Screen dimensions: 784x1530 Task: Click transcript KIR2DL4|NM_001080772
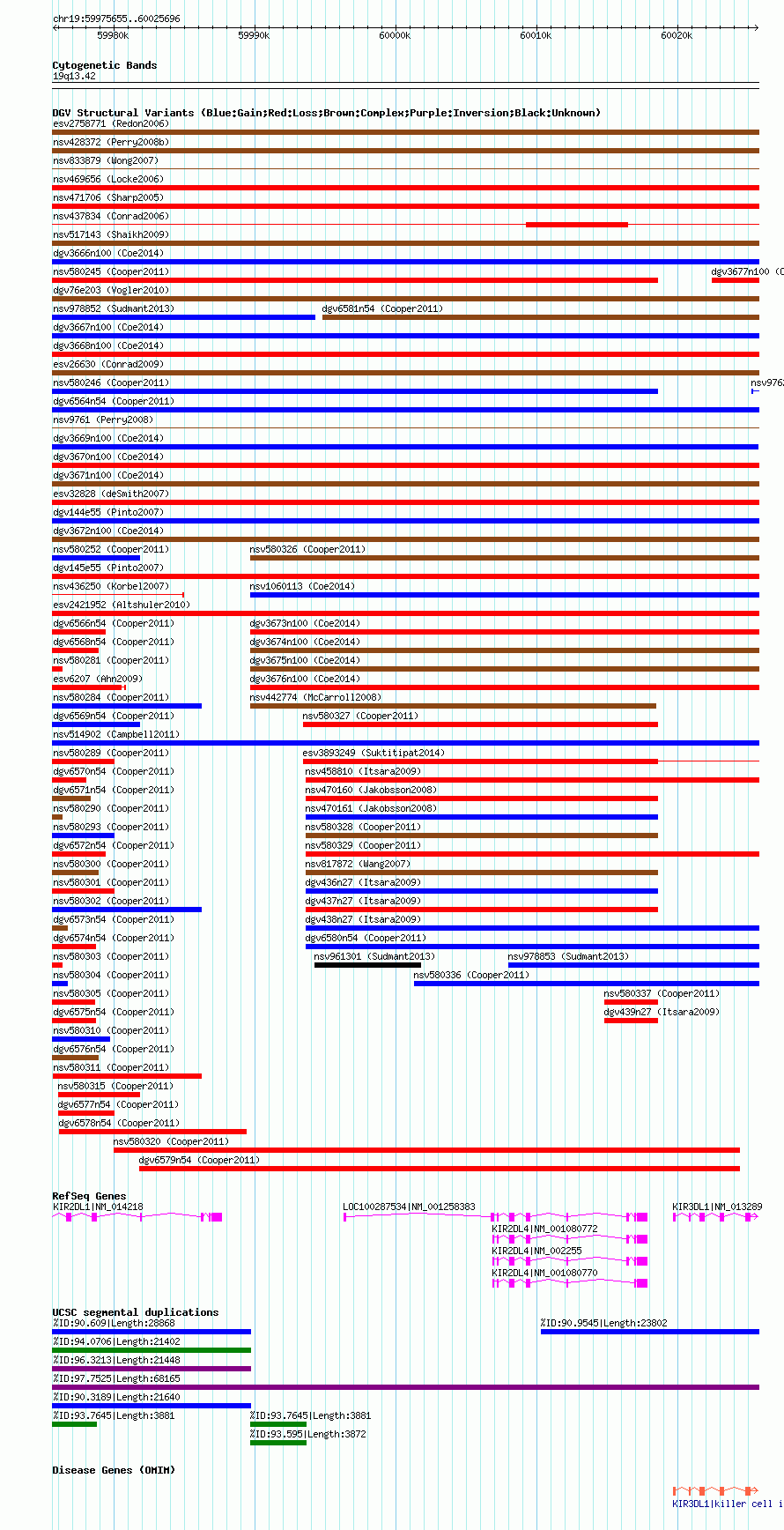[x=569, y=1237]
